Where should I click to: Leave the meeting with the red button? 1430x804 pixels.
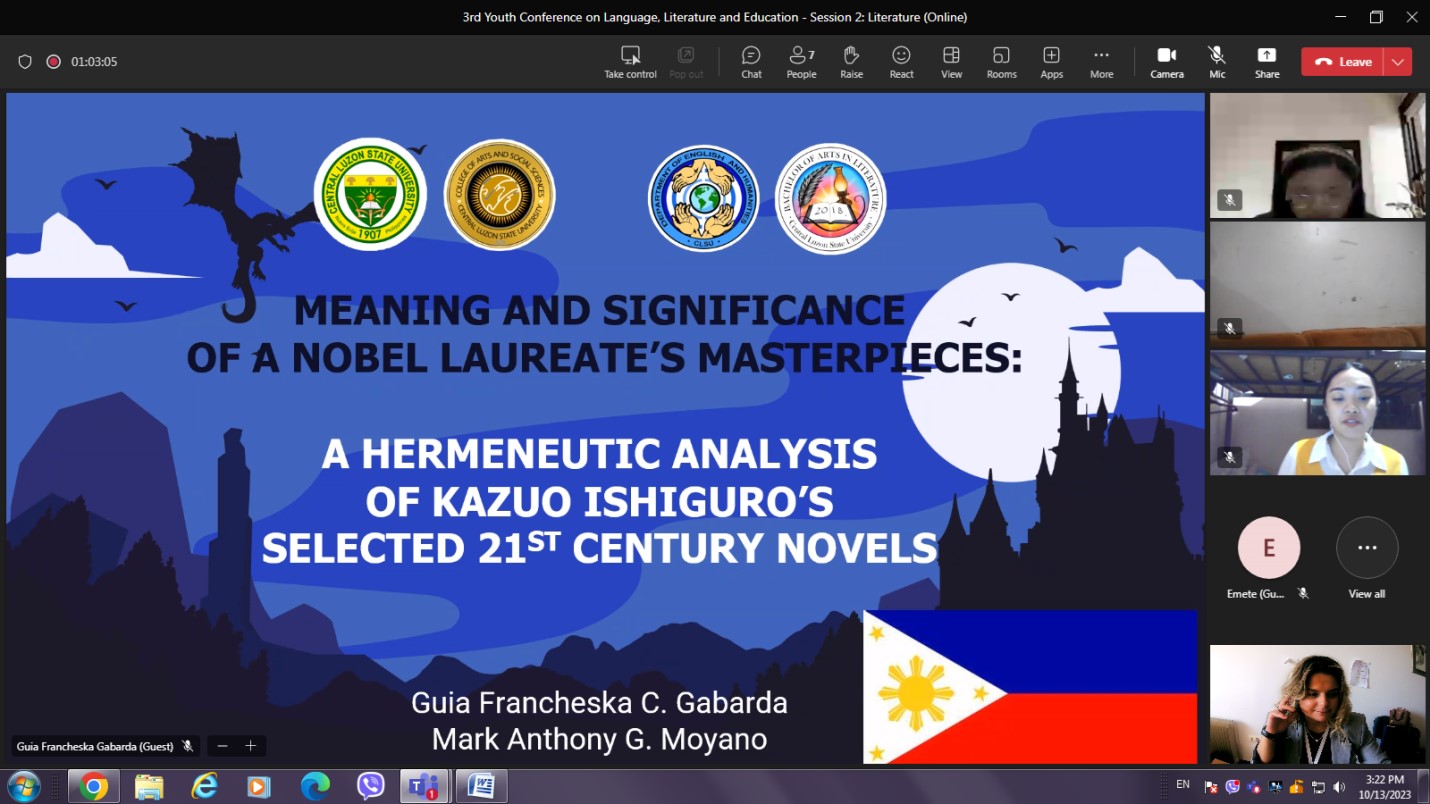[1343, 62]
